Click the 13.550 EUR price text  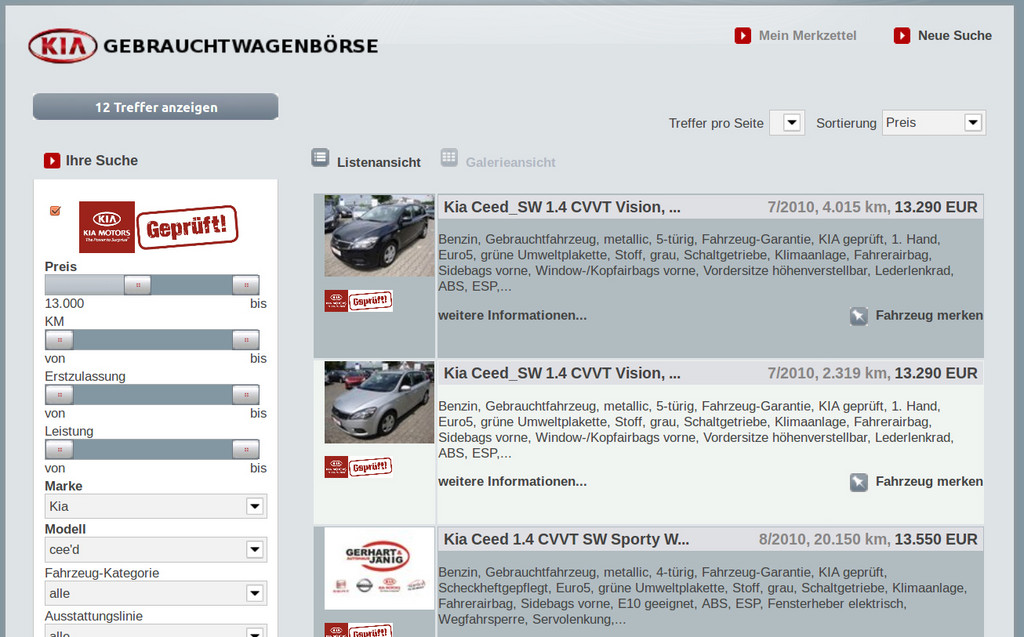click(936, 539)
